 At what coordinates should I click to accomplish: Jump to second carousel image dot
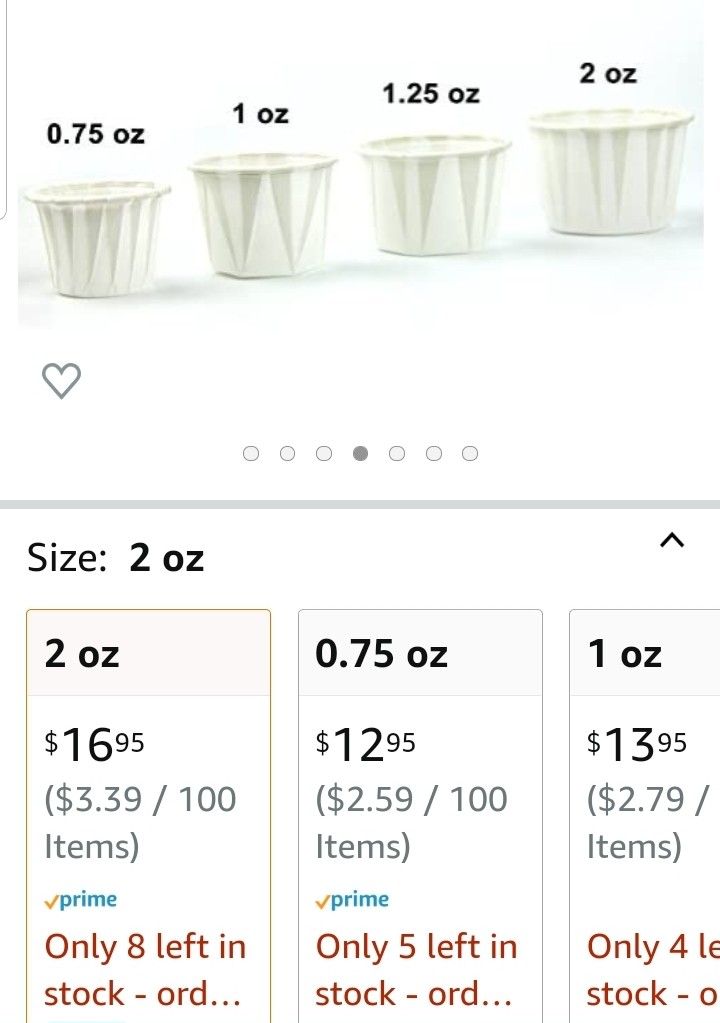click(x=288, y=454)
